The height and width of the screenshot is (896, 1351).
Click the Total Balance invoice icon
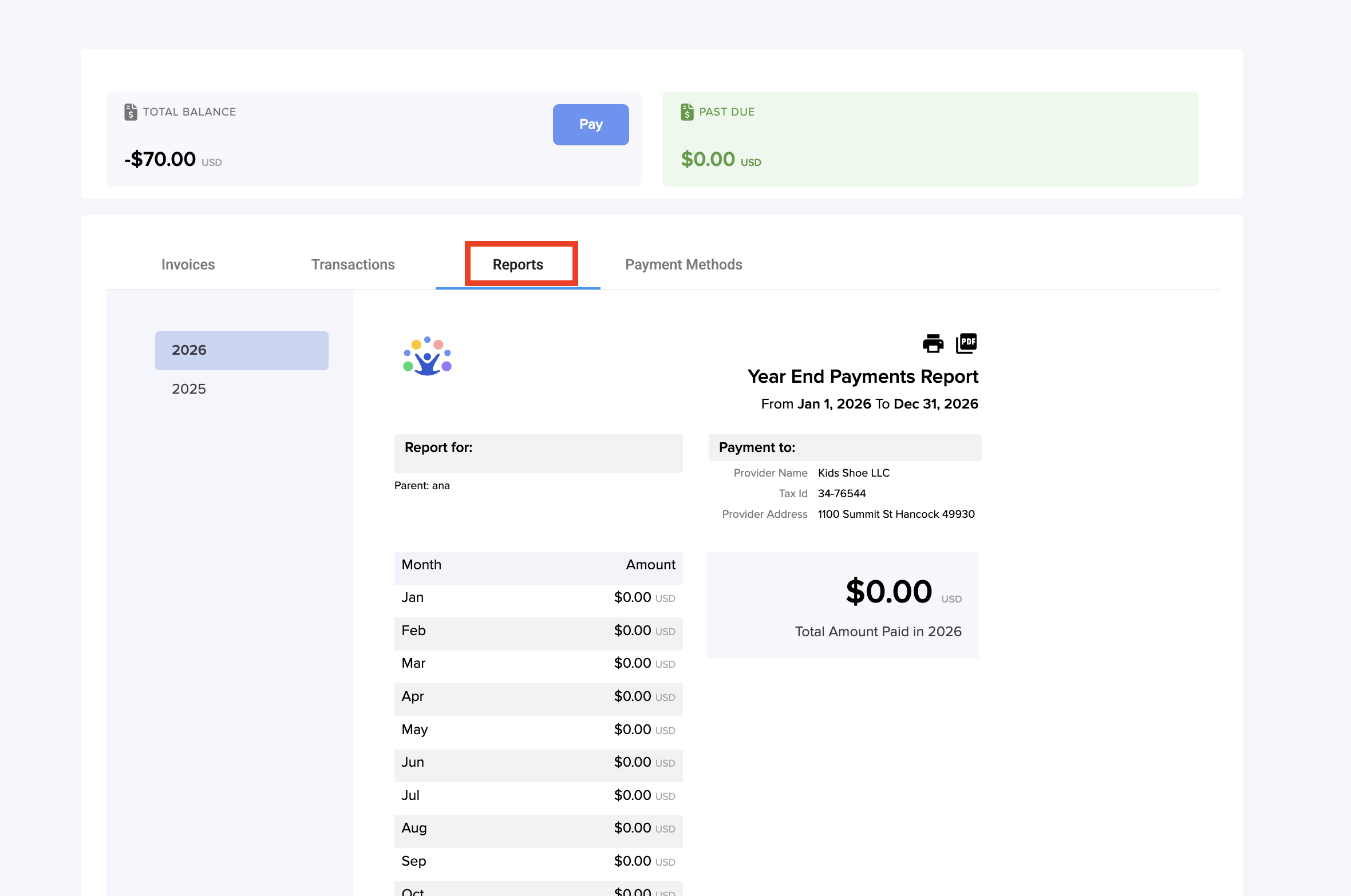[x=131, y=112]
